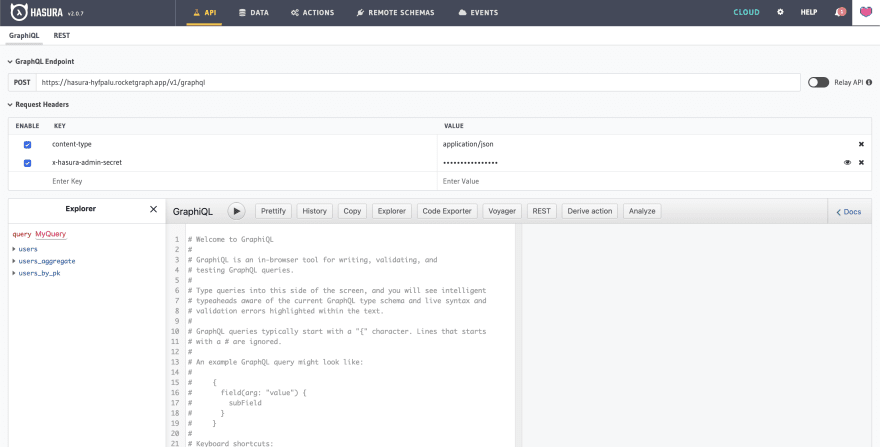Click the Analyze button

[642, 211]
